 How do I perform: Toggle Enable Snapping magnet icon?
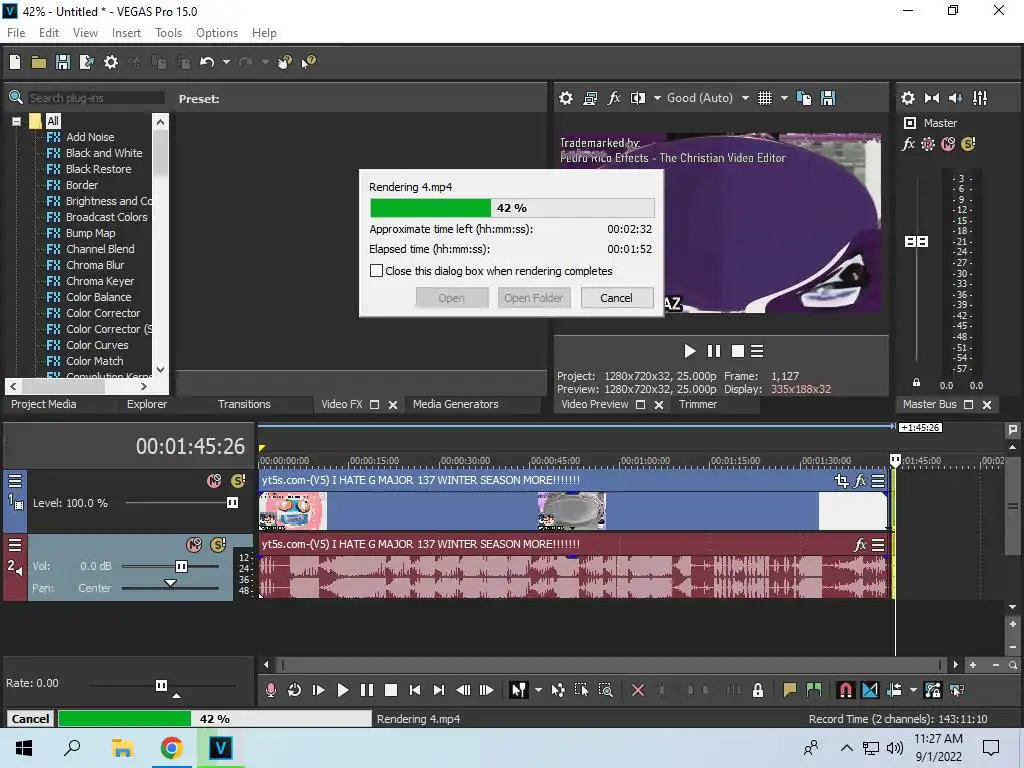[x=845, y=690]
